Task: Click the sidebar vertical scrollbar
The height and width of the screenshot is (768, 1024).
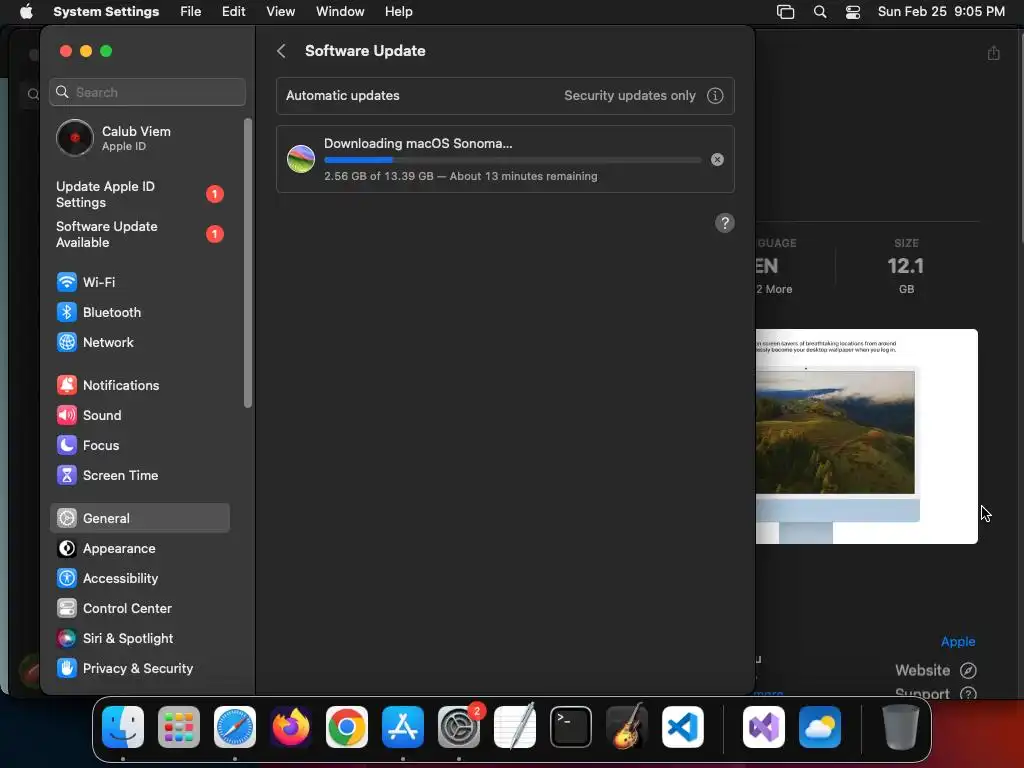Action: (248, 263)
